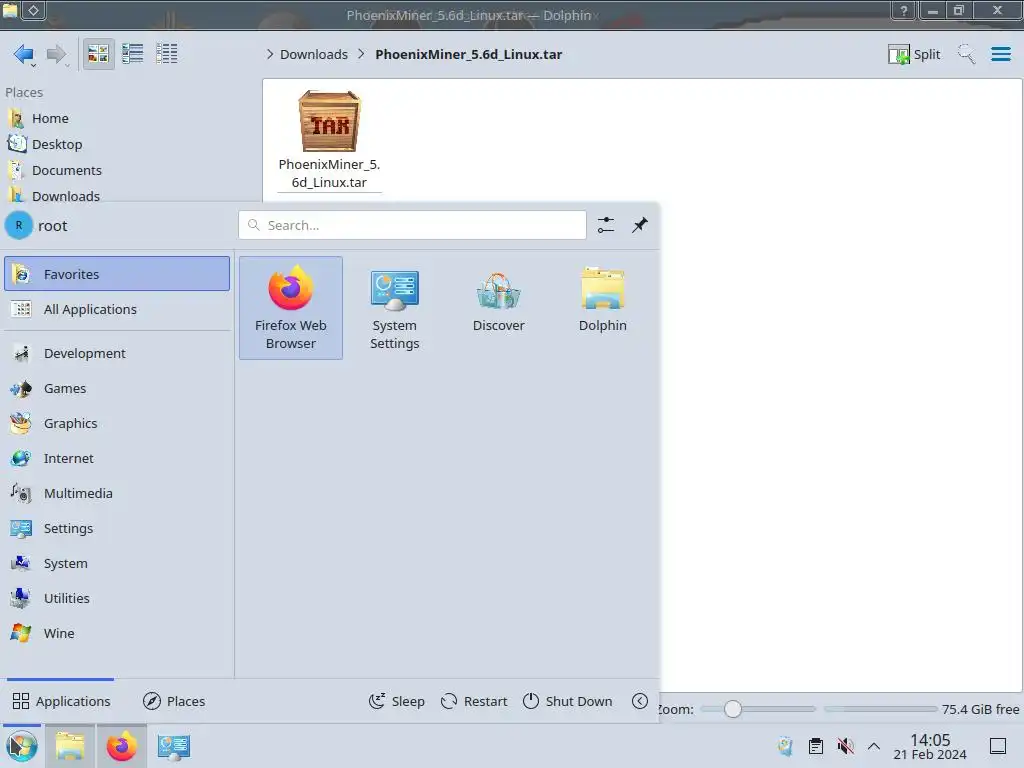Screen dimensions: 1024x768
Task: Click Downloads in the breadcrumb path
Action: coord(313,54)
